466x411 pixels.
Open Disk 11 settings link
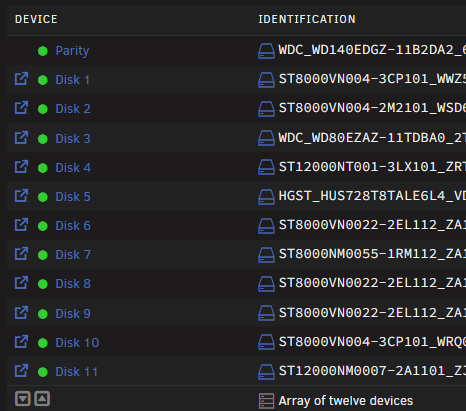tap(77, 372)
